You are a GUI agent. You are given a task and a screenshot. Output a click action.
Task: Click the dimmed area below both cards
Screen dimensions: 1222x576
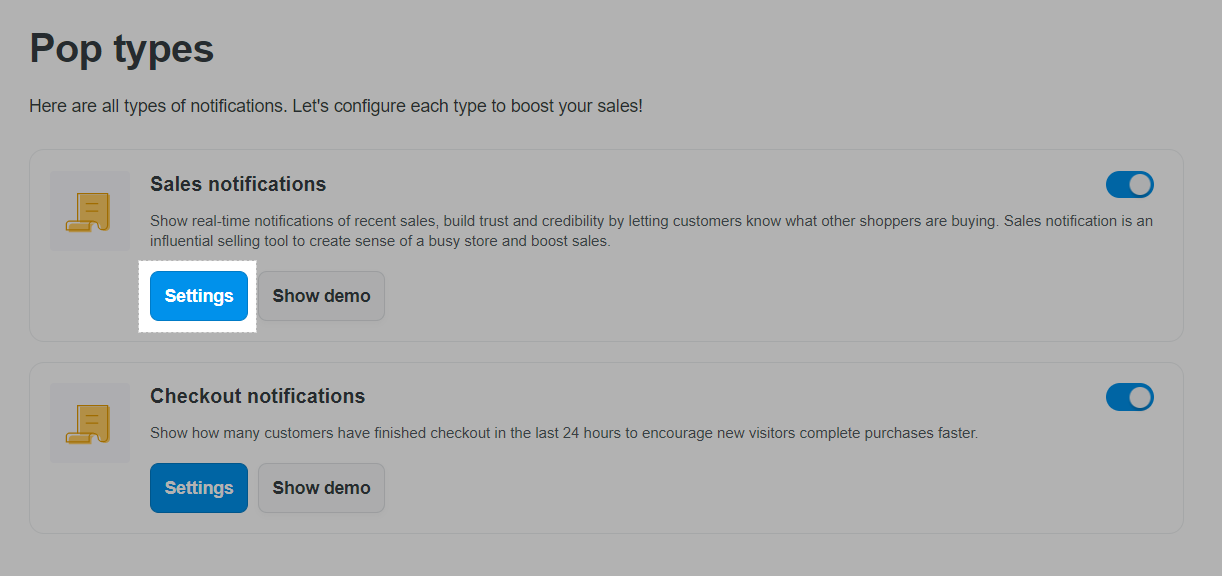[611, 556]
